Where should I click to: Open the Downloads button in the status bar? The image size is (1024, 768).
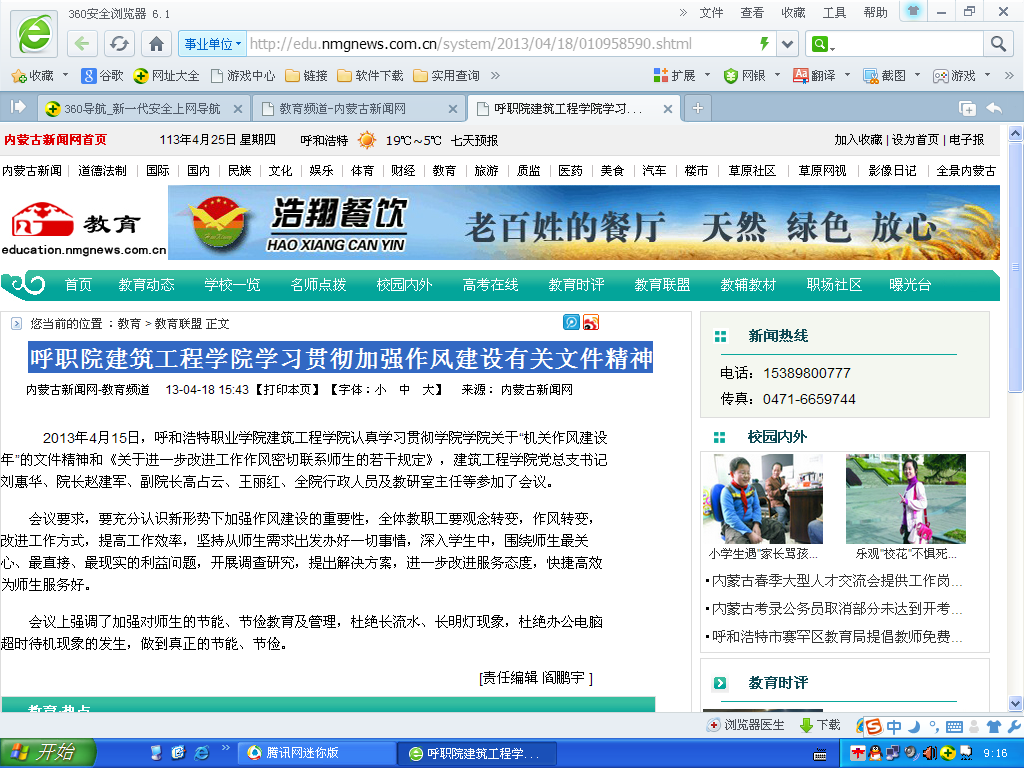point(820,725)
